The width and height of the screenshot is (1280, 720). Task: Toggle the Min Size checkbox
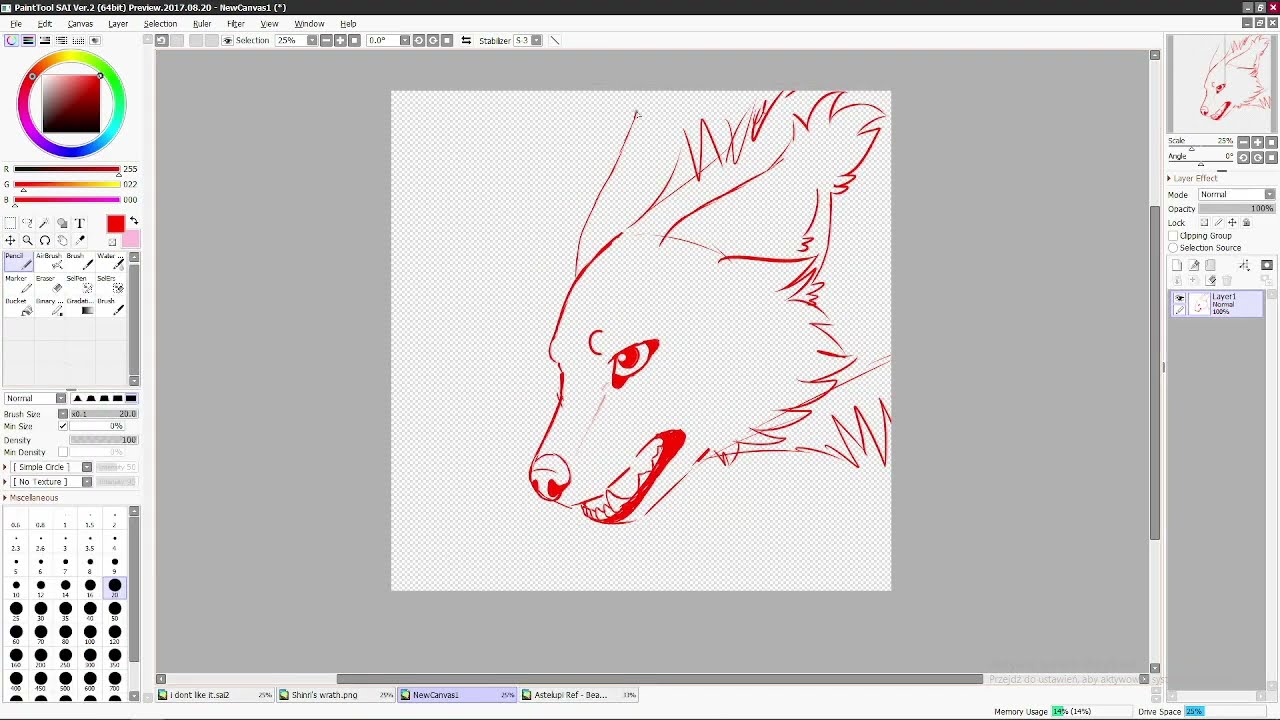point(63,426)
